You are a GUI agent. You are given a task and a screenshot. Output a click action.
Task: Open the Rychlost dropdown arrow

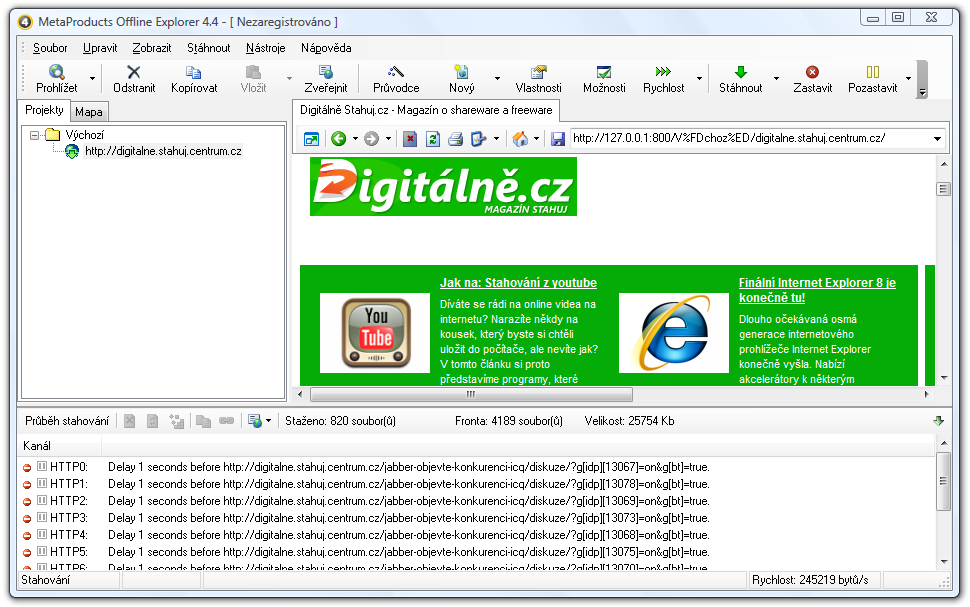(699, 79)
